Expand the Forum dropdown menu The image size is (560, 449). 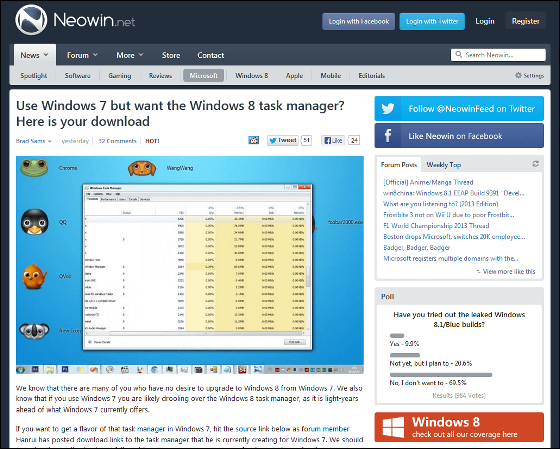click(x=82, y=55)
